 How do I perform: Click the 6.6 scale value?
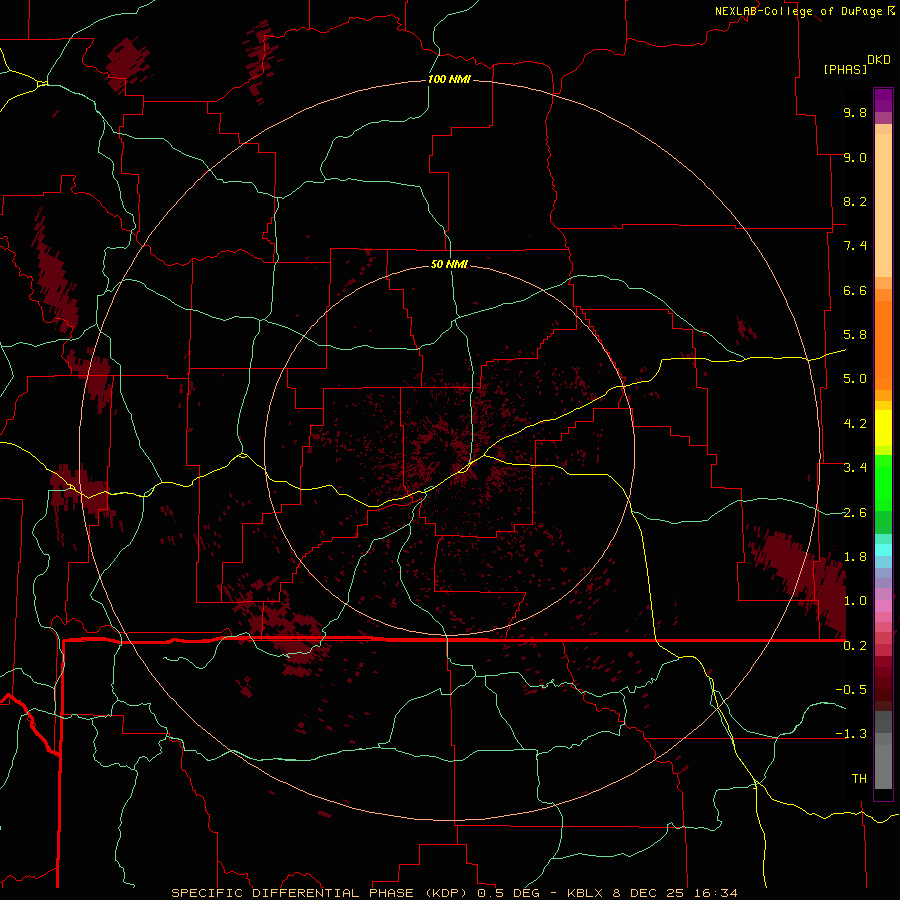tap(855, 290)
